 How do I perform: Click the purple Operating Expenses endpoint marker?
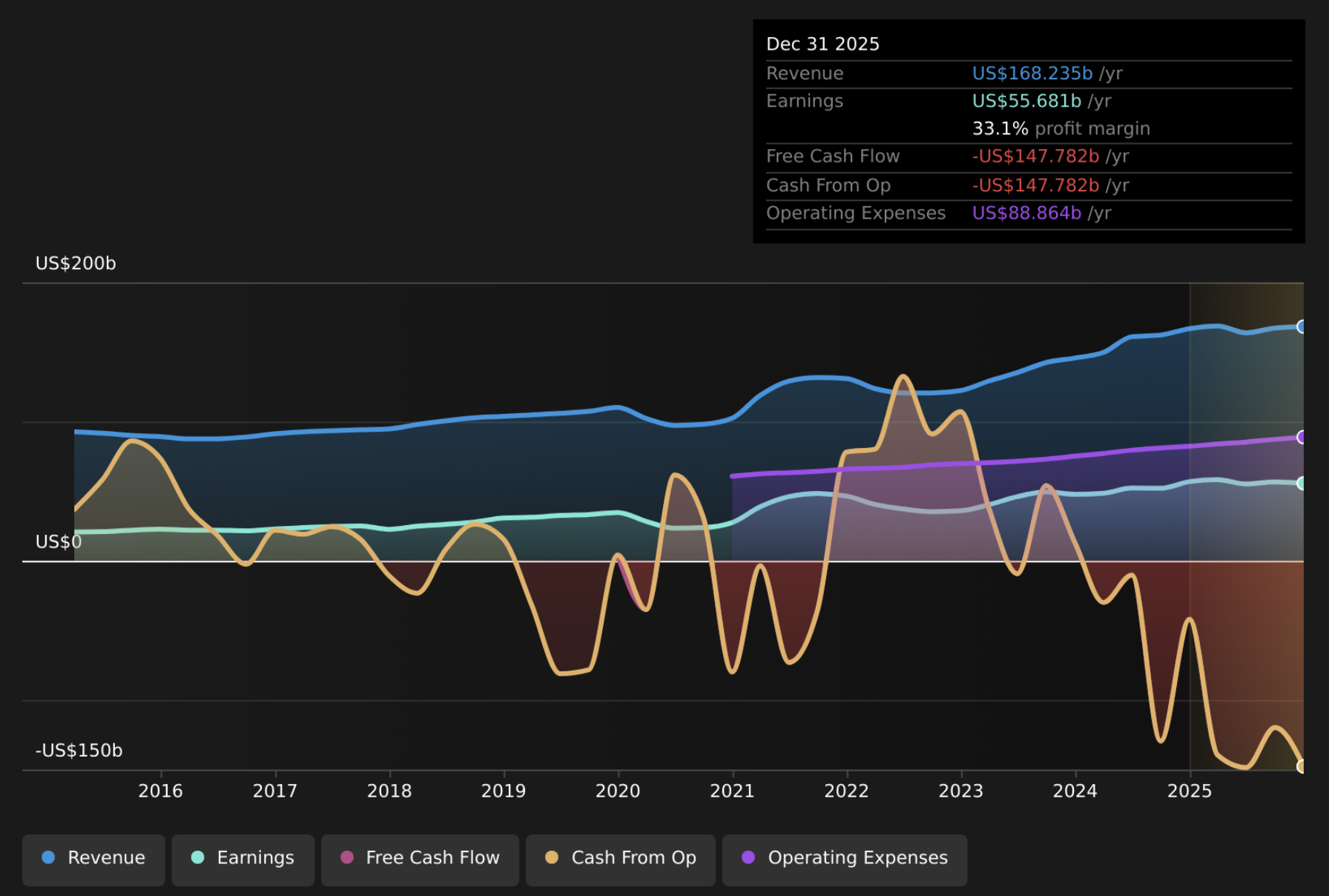point(1302,437)
